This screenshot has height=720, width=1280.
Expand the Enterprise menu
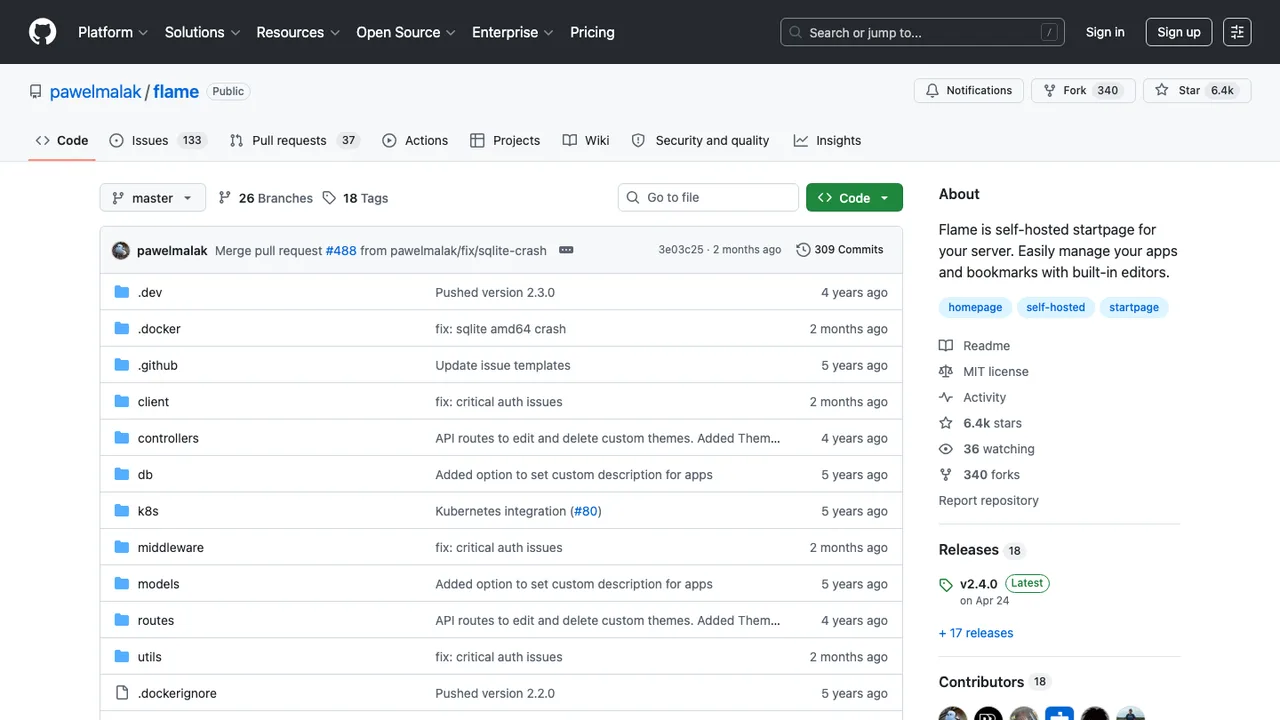click(513, 32)
